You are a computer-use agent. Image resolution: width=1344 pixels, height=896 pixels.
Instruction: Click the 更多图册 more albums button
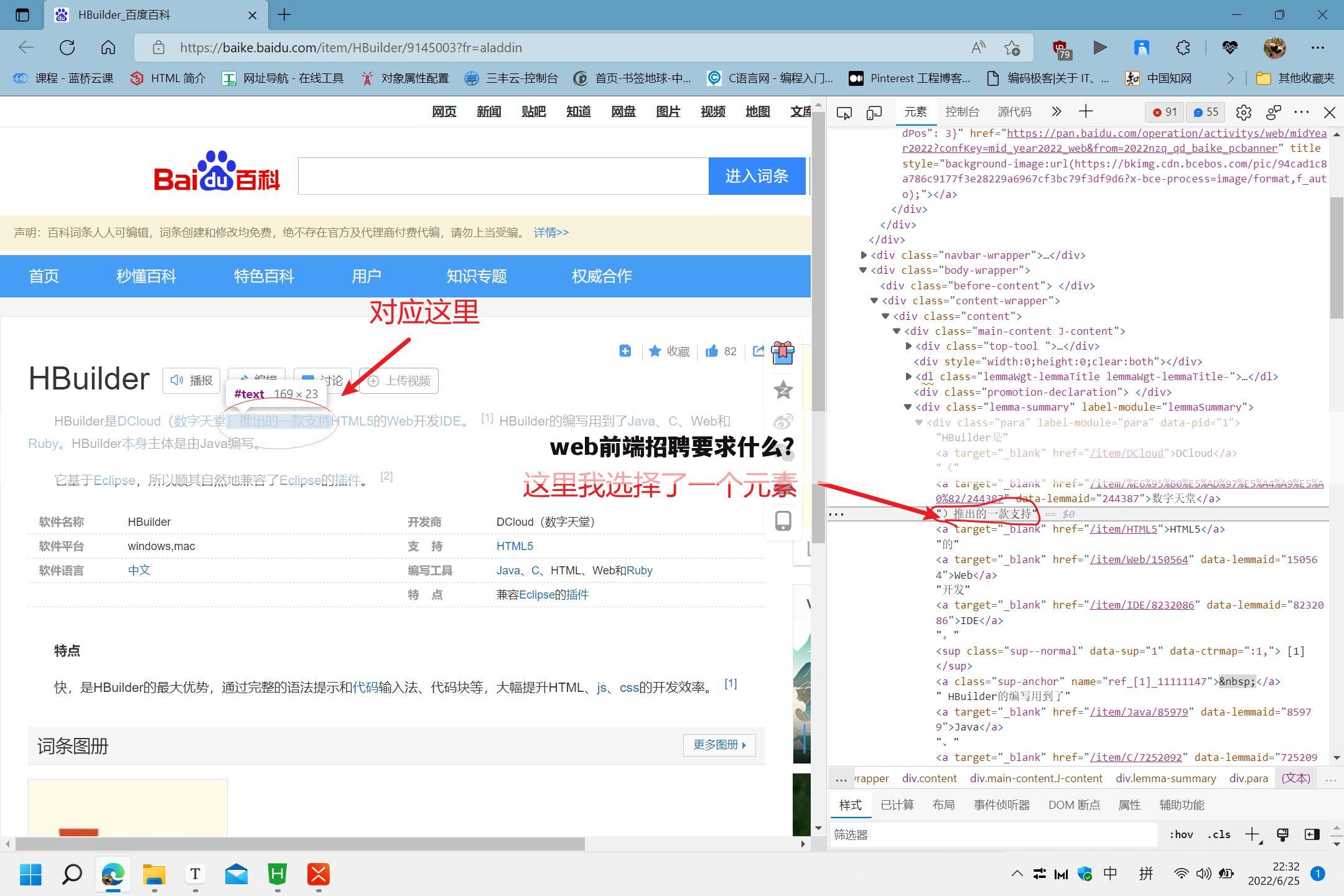(719, 745)
